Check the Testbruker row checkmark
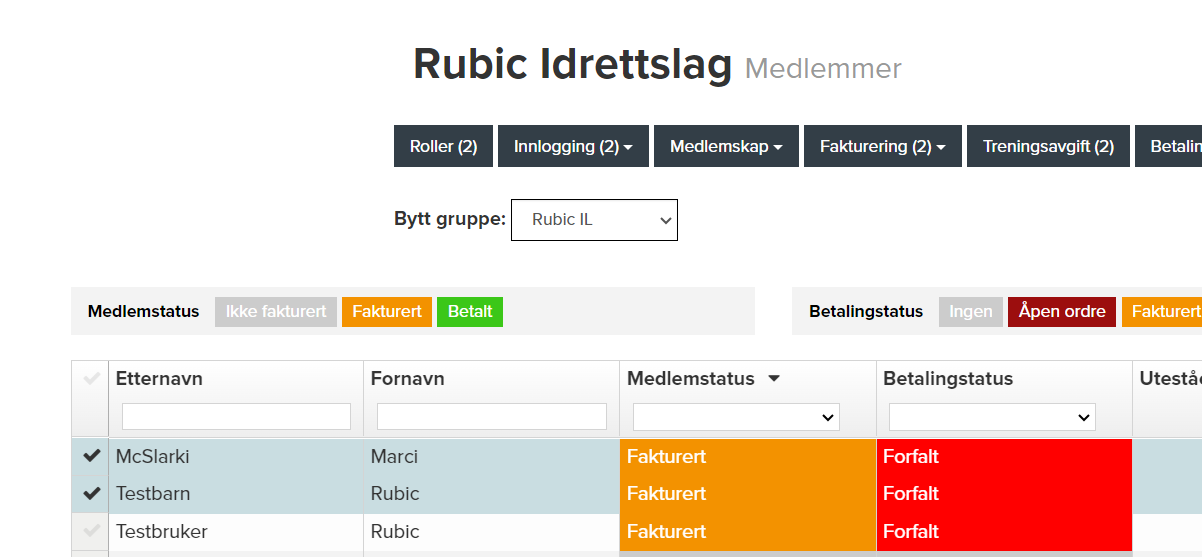The width and height of the screenshot is (1202, 557). click(x=92, y=531)
